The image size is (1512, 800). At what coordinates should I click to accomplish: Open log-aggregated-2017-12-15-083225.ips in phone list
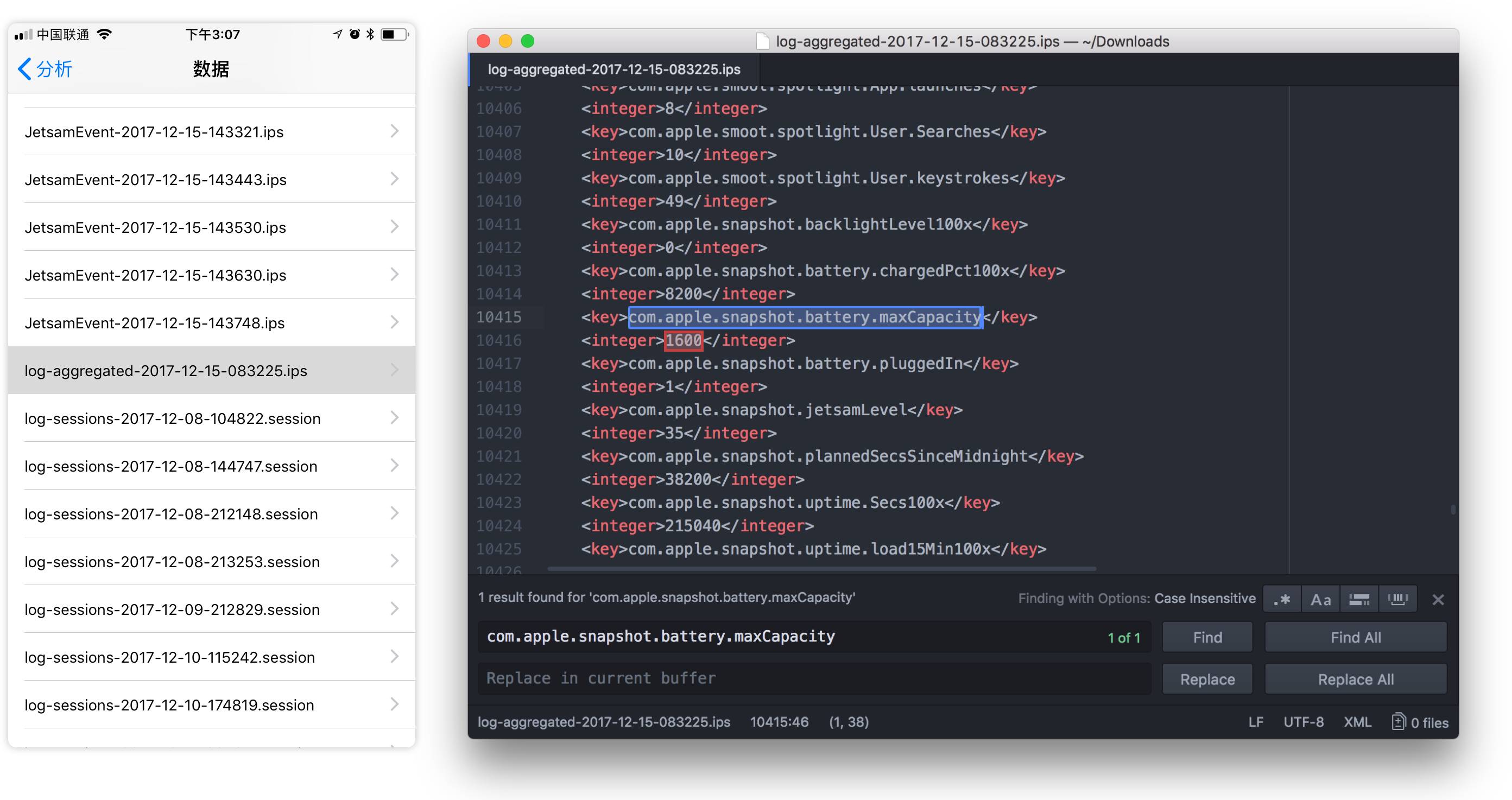click(x=211, y=370)
